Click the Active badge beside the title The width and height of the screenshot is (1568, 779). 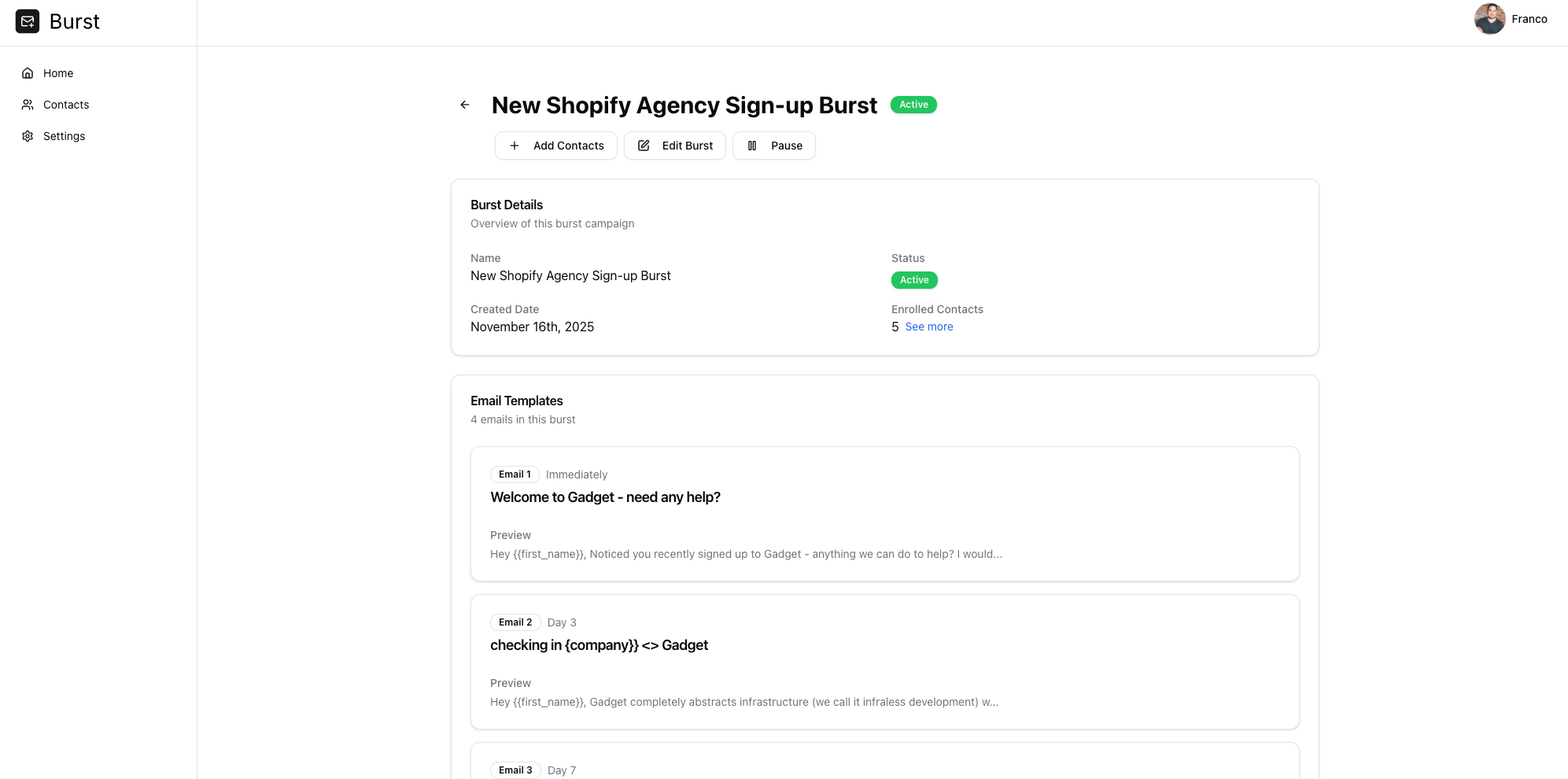click(913, 105)
